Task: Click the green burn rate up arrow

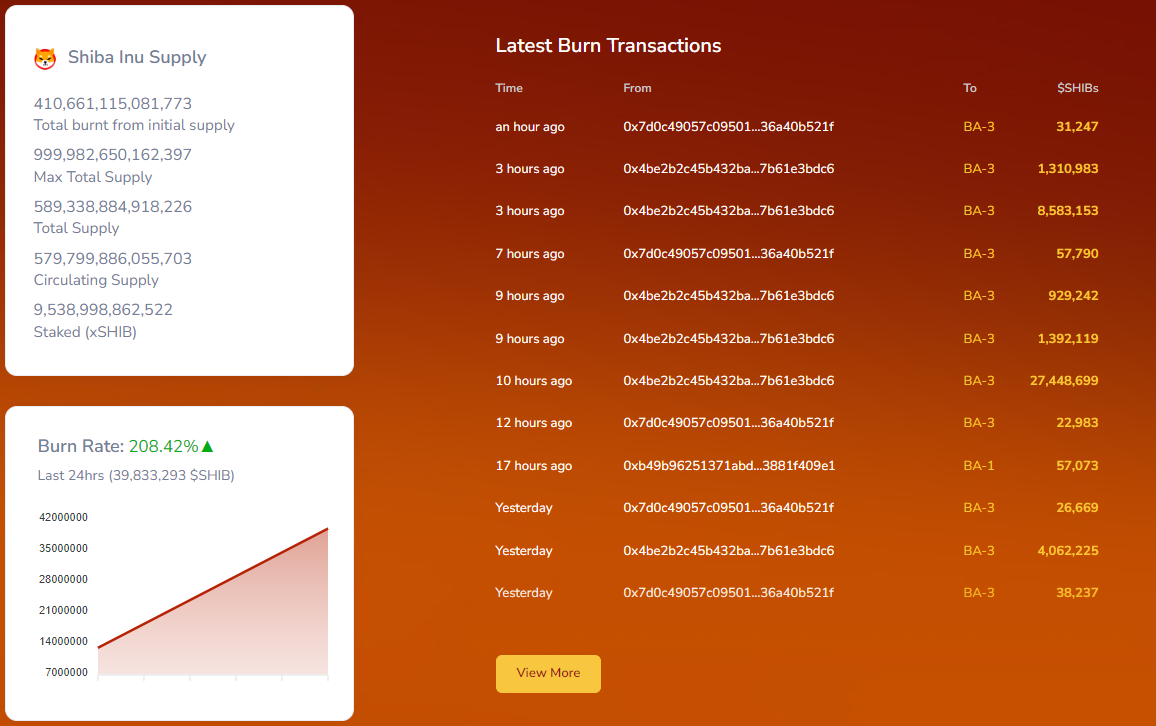Action: 207,446
